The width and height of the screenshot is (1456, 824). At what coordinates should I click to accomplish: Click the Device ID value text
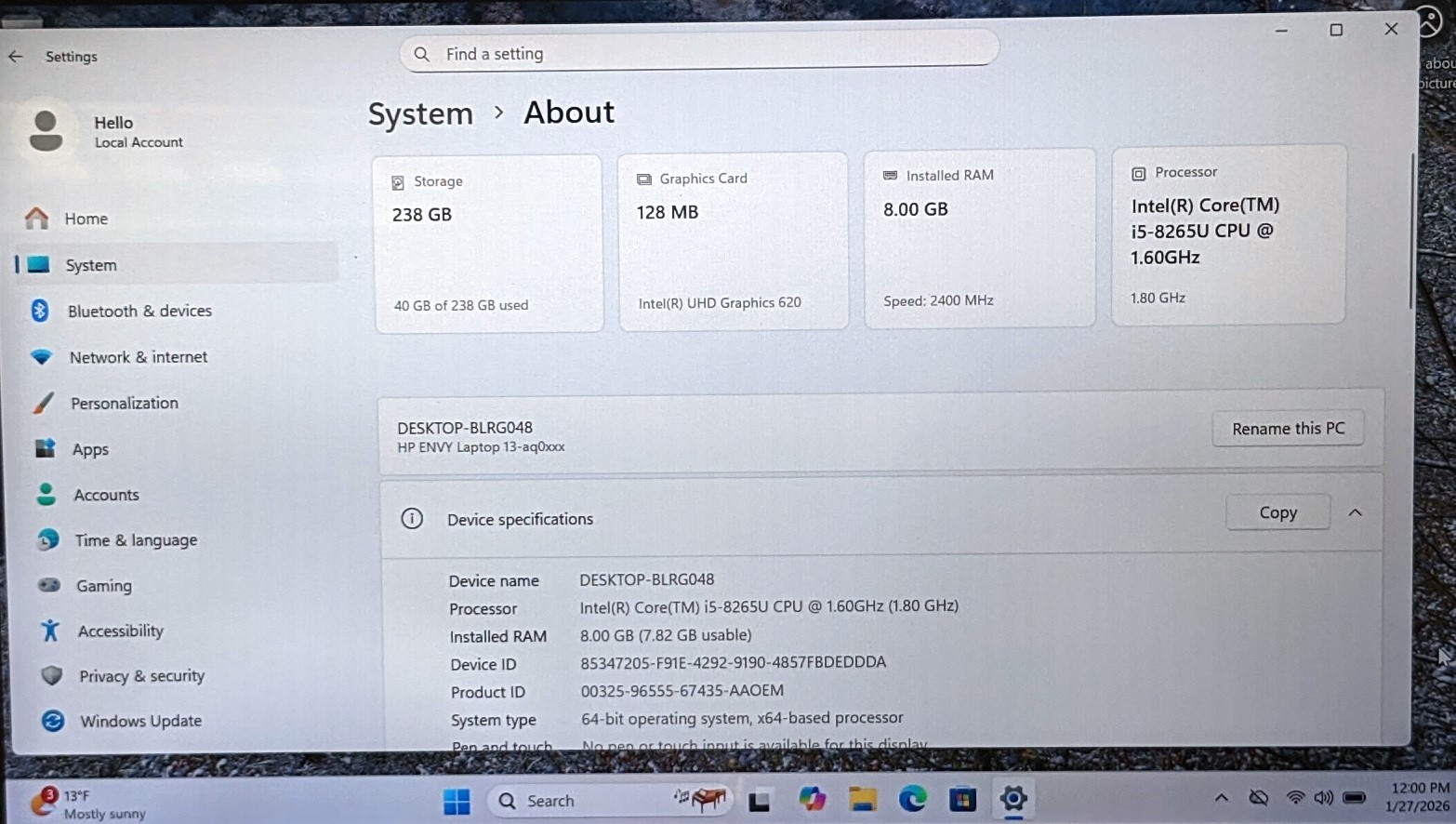[x=733, y=662]
